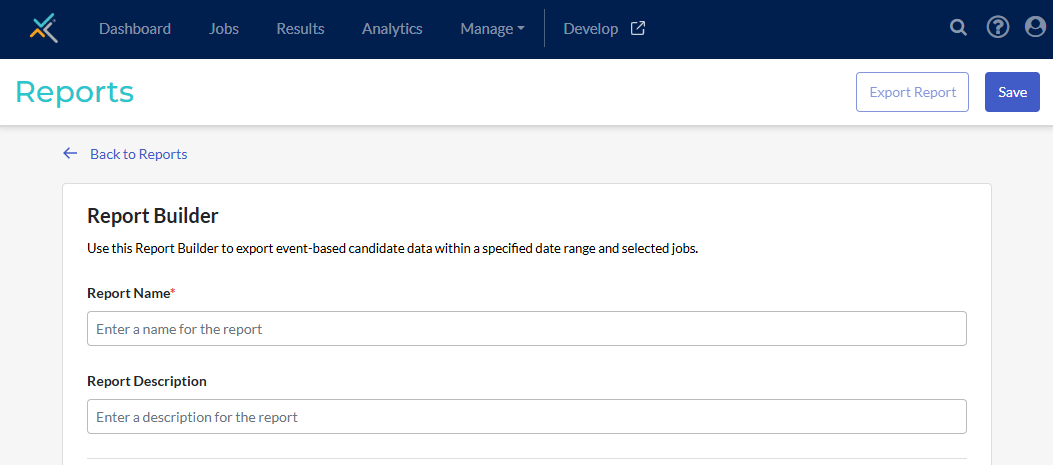Go to the Dashboard nav item

[135, 29]
